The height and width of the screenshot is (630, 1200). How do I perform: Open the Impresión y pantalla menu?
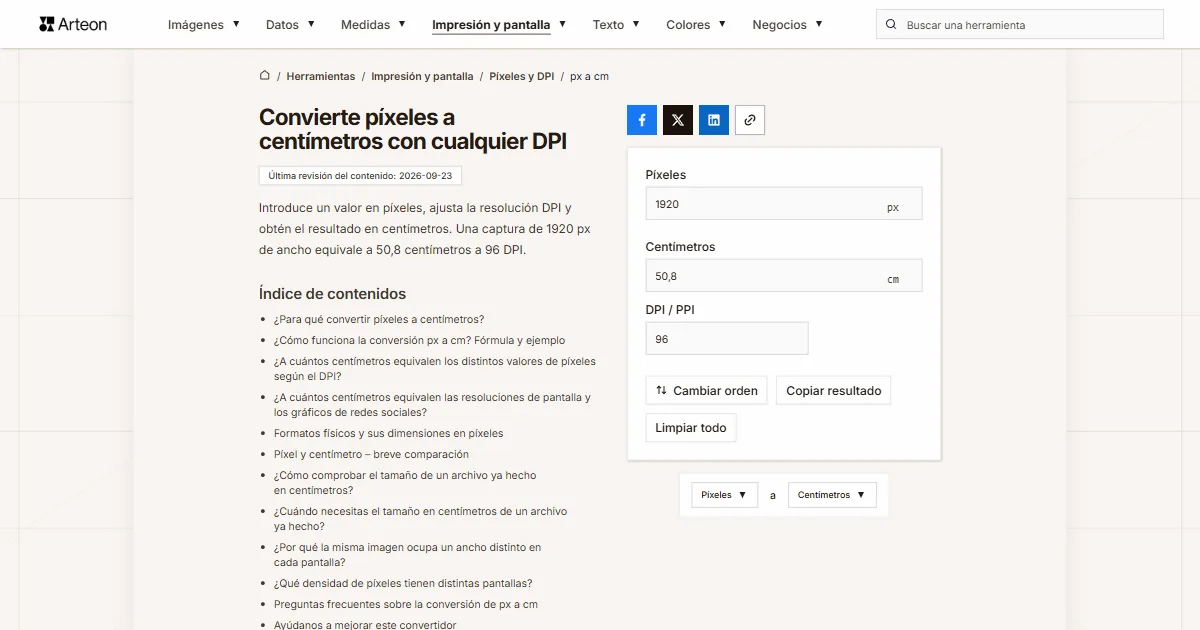pos(499,24)
